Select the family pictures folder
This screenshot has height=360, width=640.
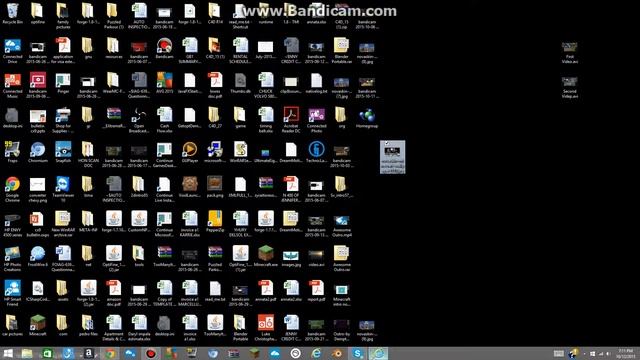[x=63, y=16]
